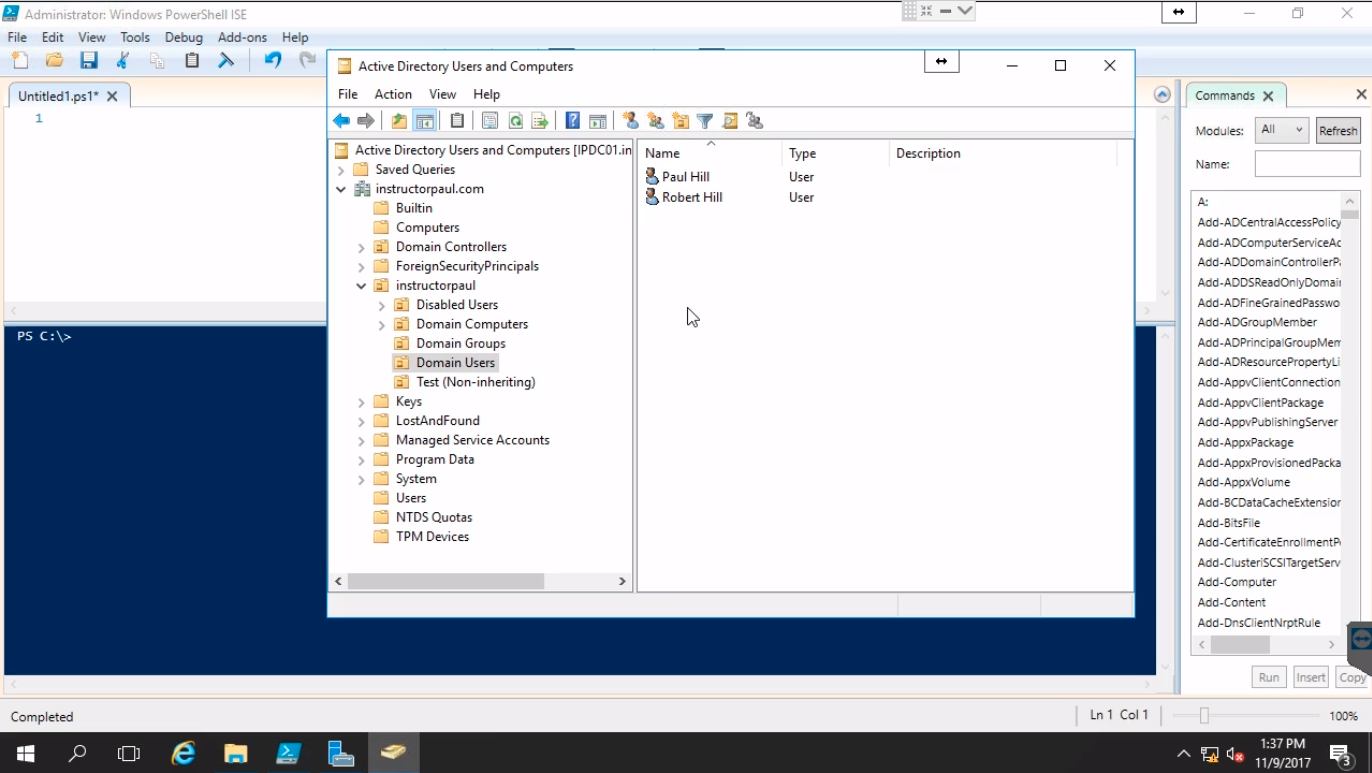Collapse the instructorpaul organizational unit

[x=361, y=286]
